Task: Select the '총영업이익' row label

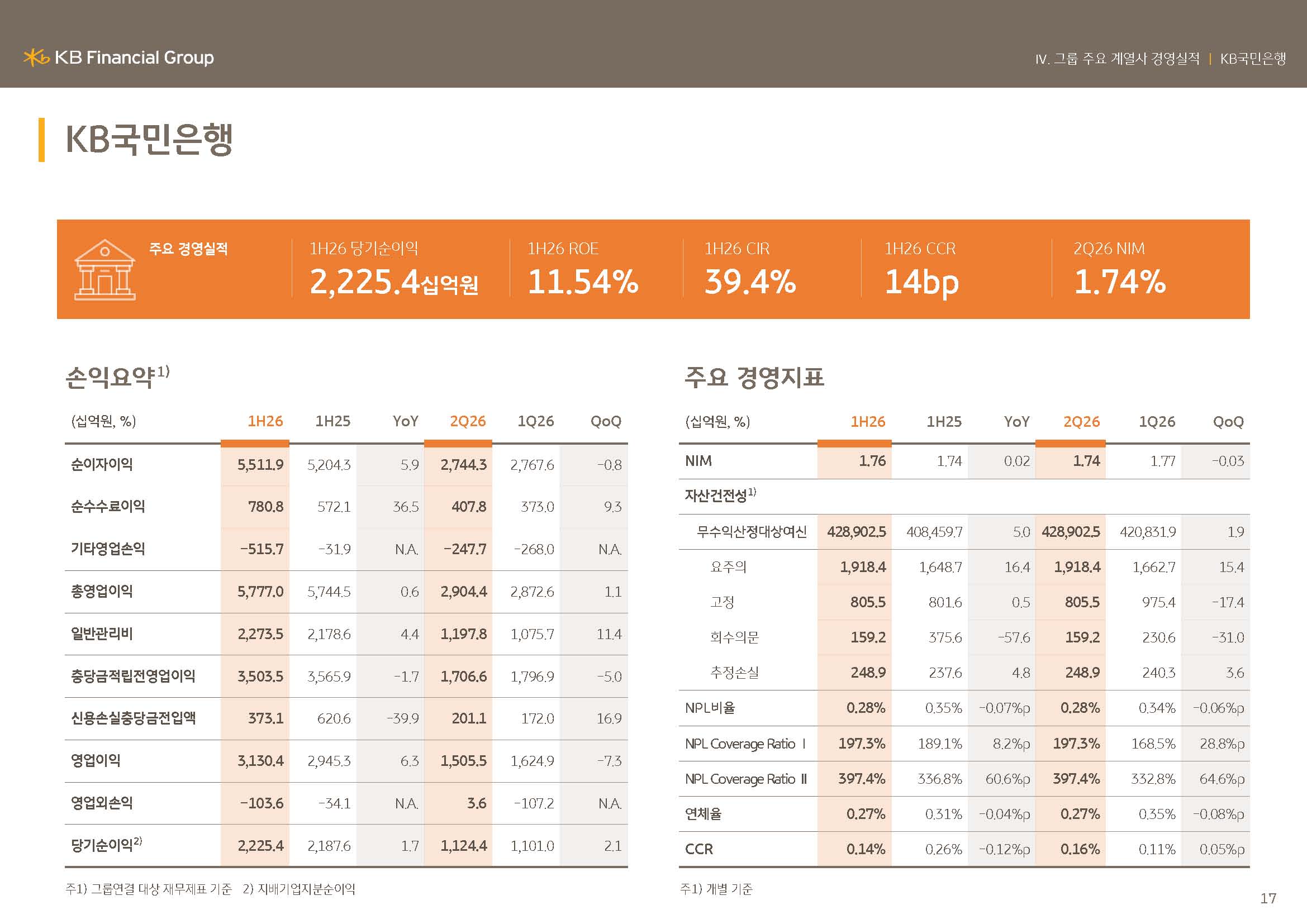Action: click(102, 591)
